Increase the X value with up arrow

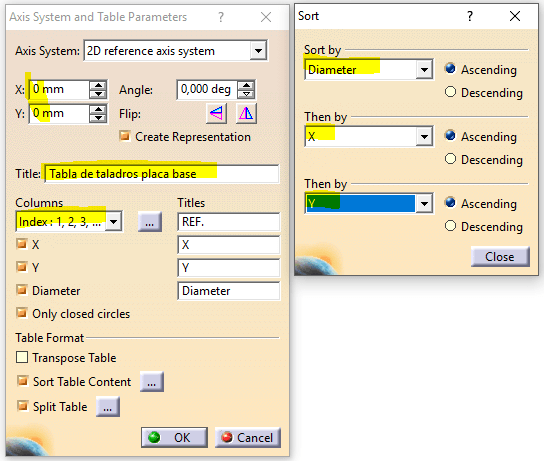click(x=98, y=85)
